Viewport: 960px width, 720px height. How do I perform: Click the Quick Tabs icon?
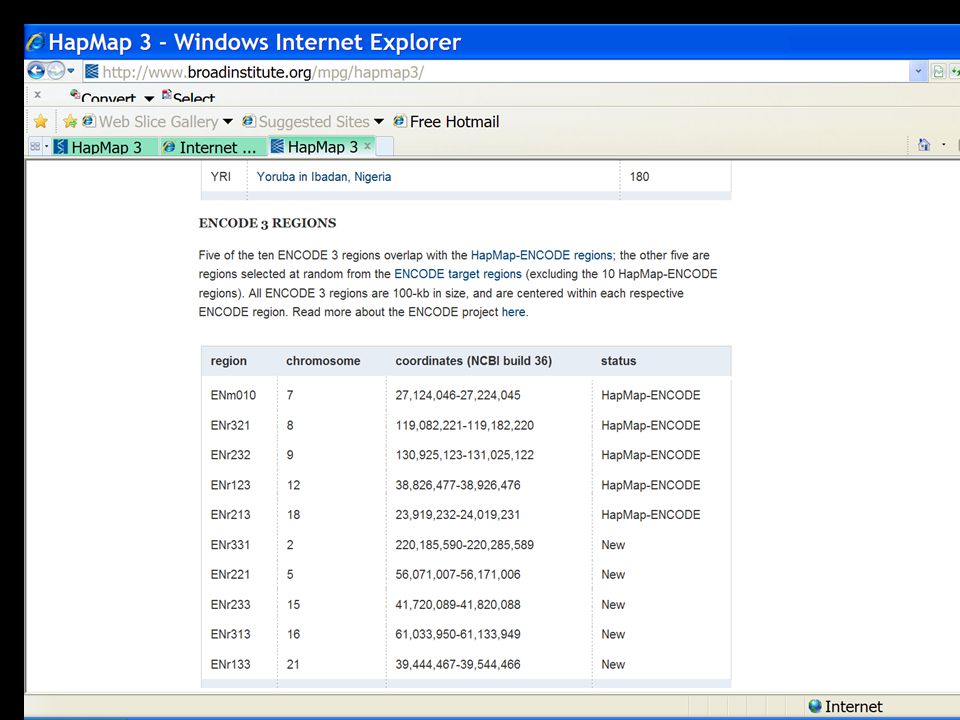click(35, 146)
